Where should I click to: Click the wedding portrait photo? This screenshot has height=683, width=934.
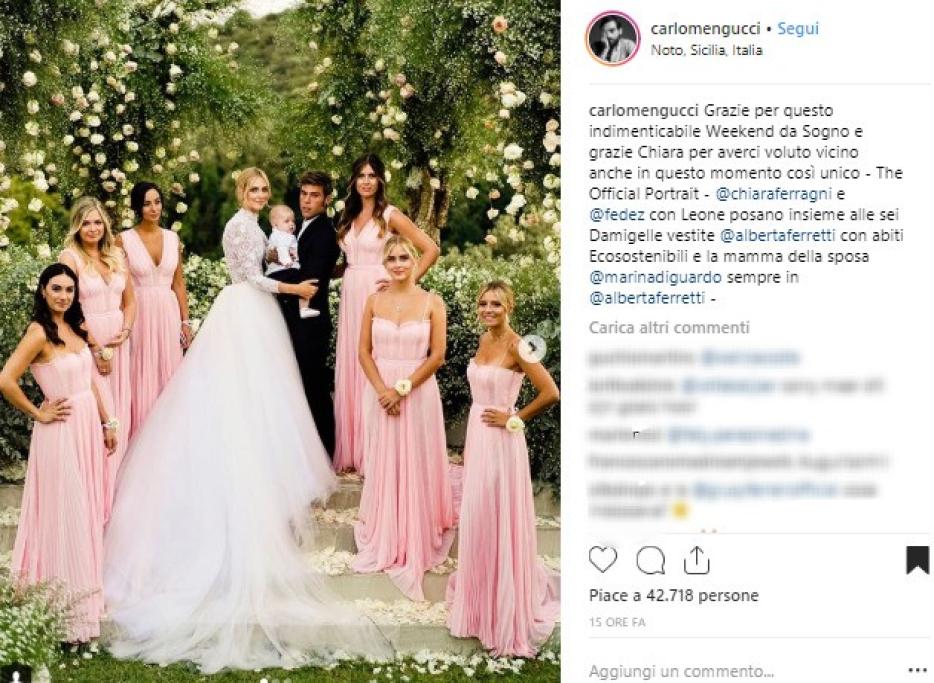coord(280,341)
